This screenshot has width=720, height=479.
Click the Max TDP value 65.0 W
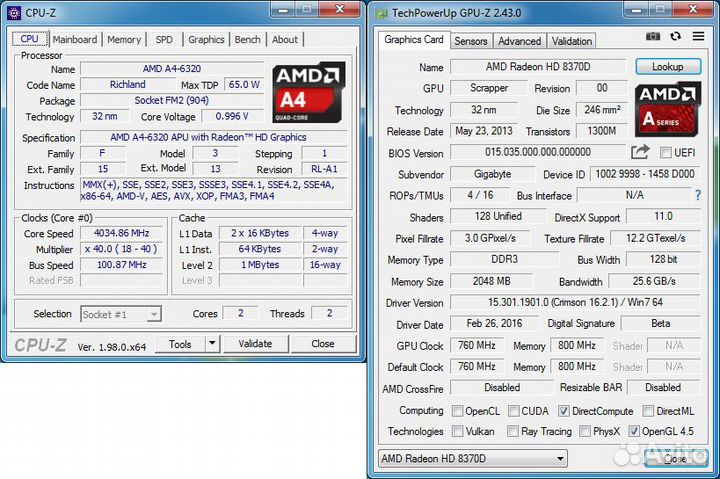pyautogui.click(x=244, y=85)
